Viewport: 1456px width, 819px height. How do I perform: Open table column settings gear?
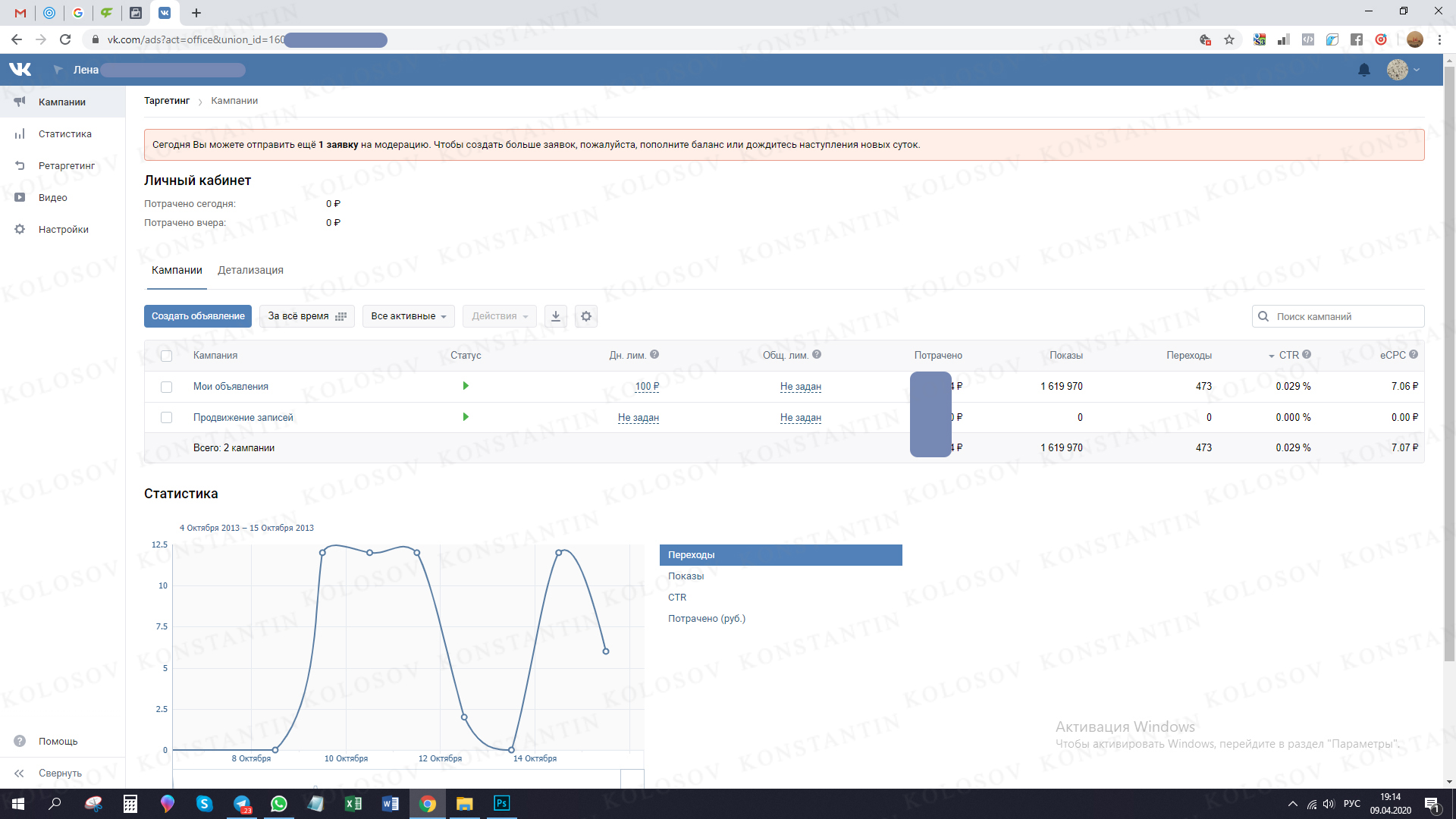[586, 316]
